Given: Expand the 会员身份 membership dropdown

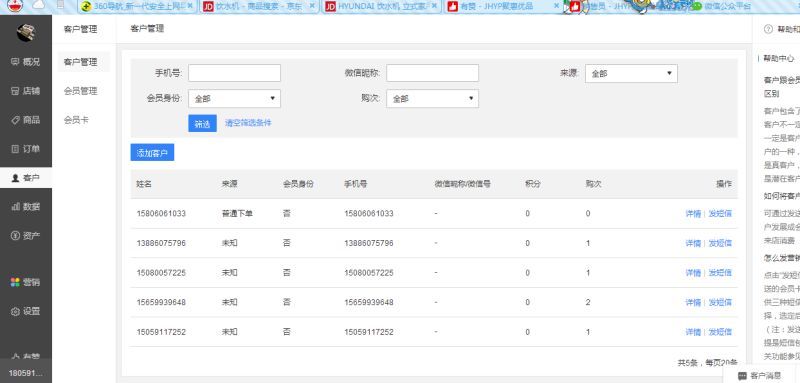Looking at the screenshot, I should point(234,98).
